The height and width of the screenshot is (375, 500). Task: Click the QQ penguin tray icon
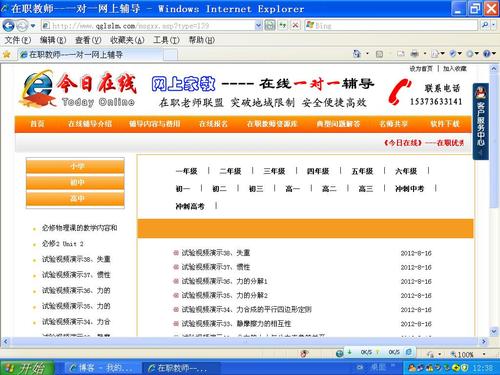point(412,368)
